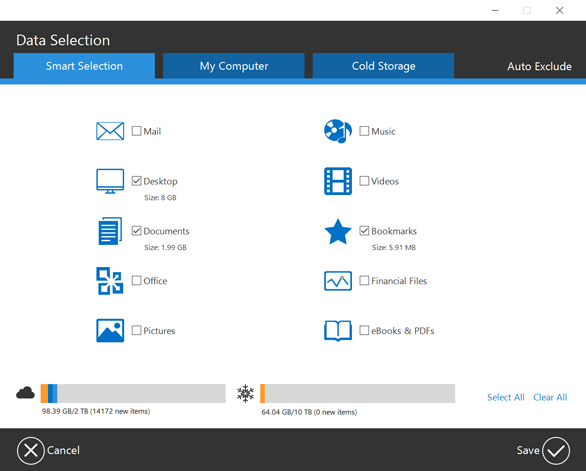
Task: Click the Select All link
Action: [x=506, y=397]
